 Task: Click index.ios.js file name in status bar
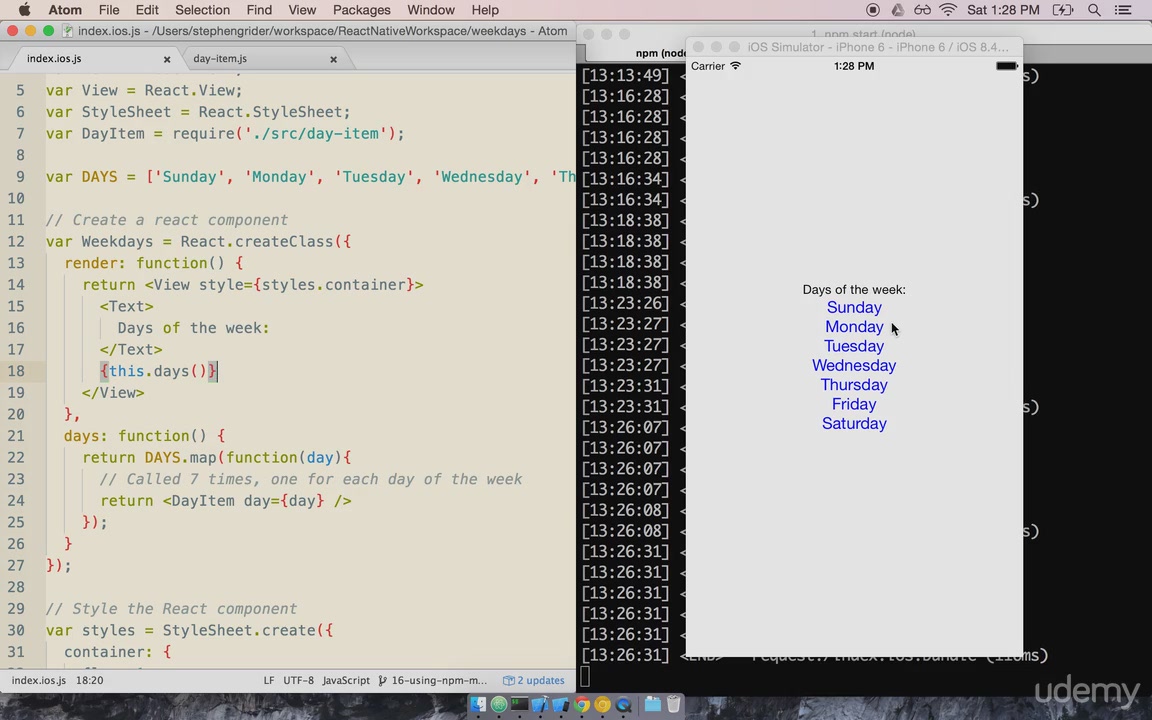point(39,680)
